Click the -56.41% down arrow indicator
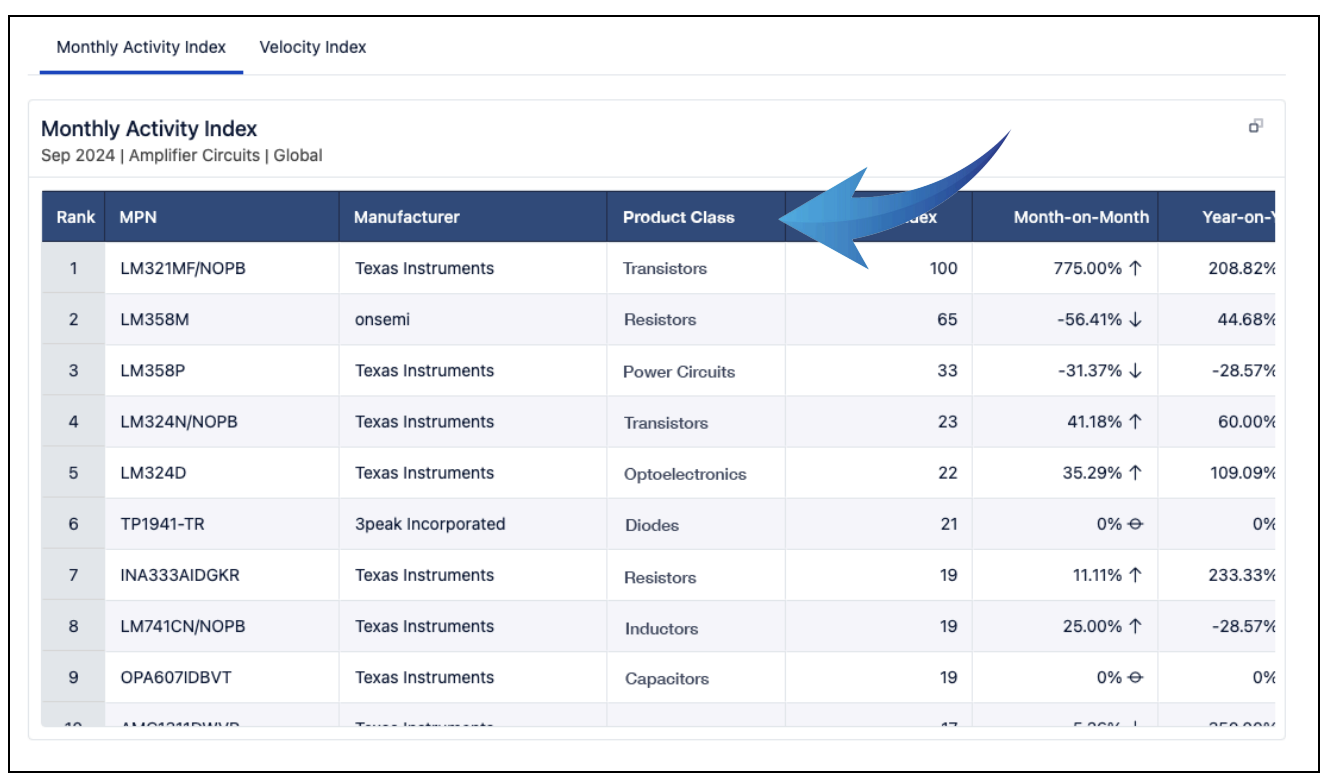 click(1135, 320)
